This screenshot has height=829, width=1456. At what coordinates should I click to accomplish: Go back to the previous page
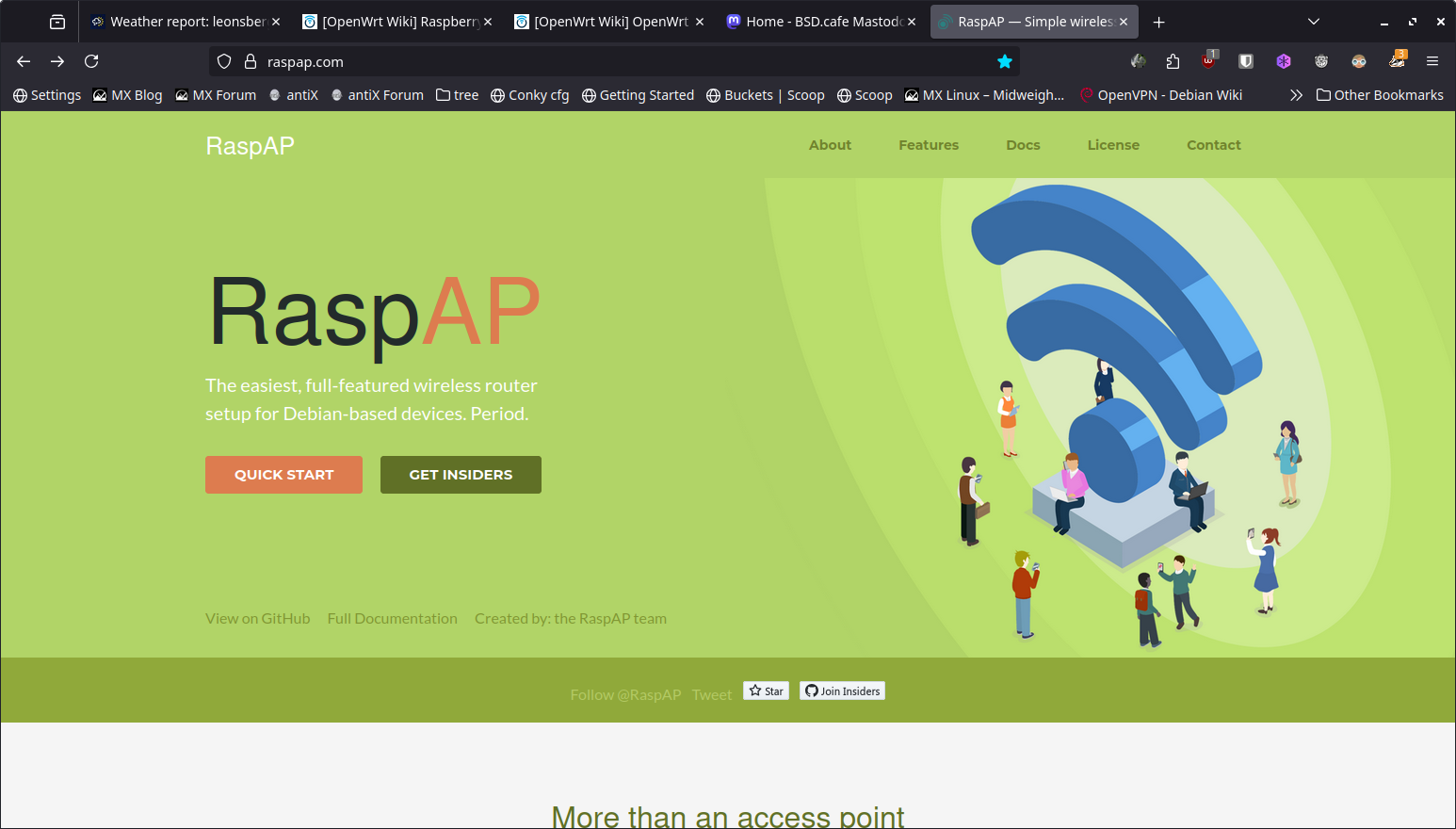pyautogui.click(x=24, y=61)
